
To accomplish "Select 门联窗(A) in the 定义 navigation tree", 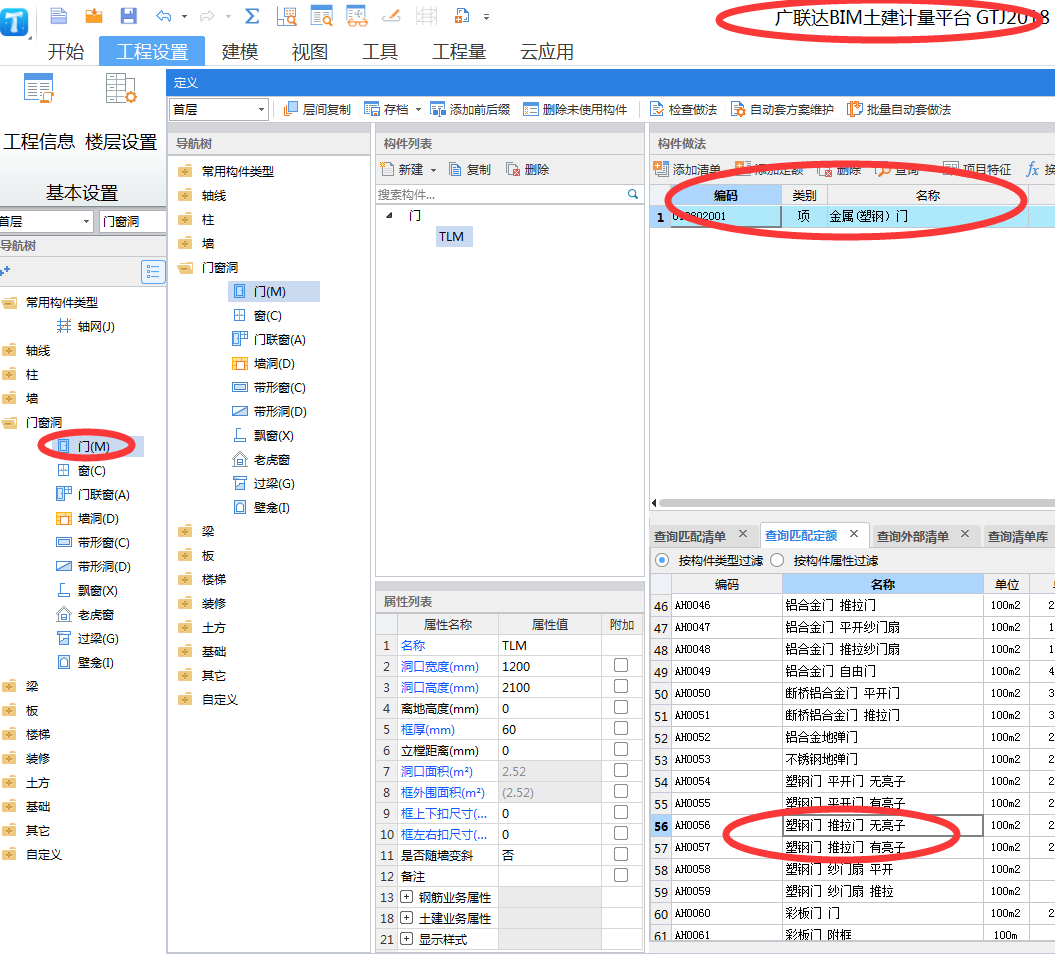I will pyautogui.click(x=269, y=340).
